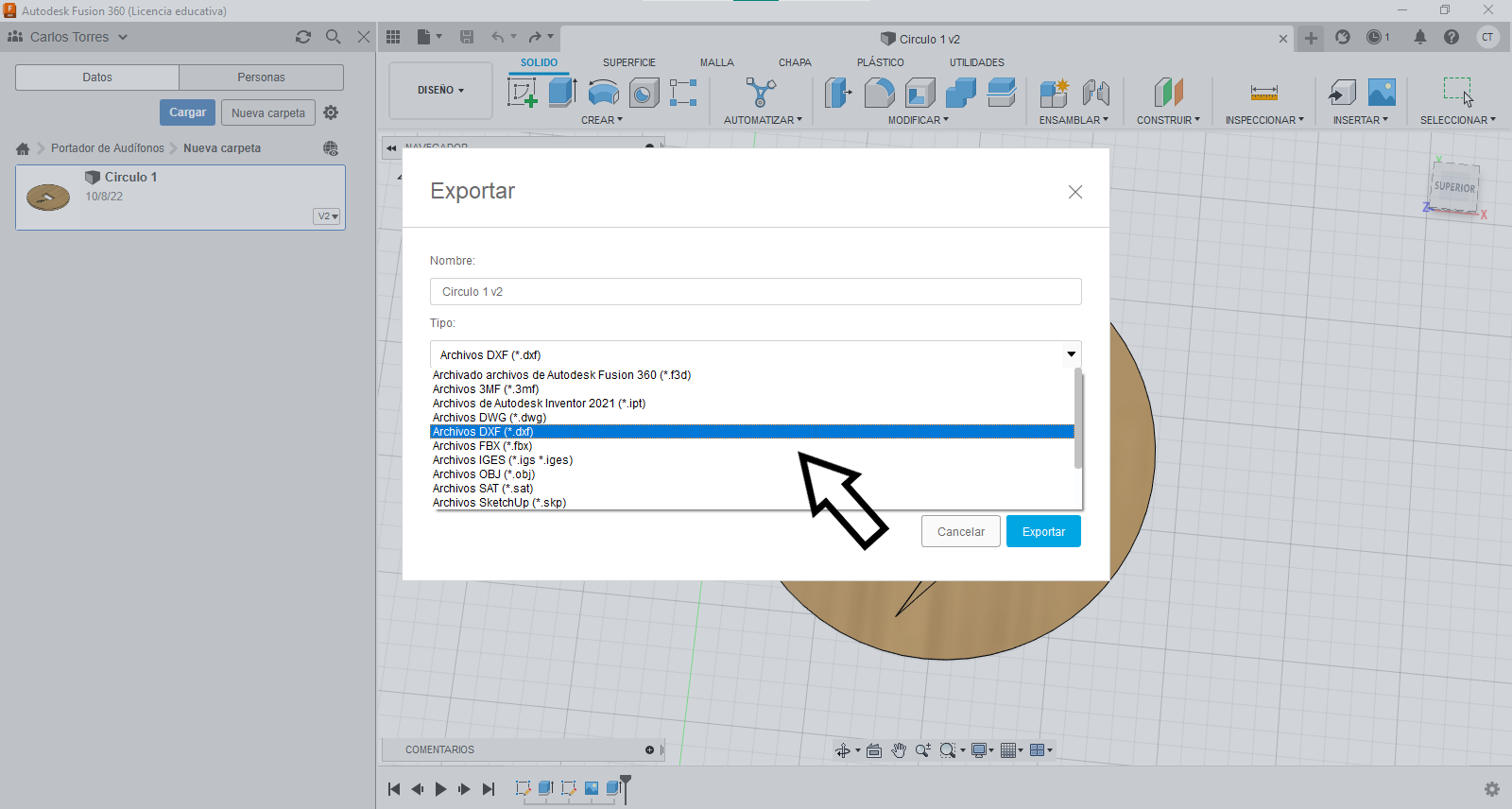Viewport: 1512px width, 809px height.
Task: Search in the data panel
Action: [x=334, y=37]
